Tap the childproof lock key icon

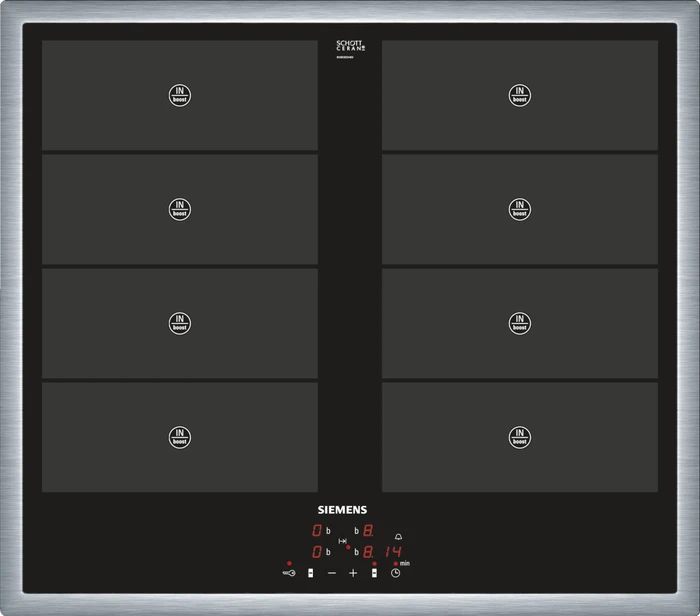click(289, 573)
